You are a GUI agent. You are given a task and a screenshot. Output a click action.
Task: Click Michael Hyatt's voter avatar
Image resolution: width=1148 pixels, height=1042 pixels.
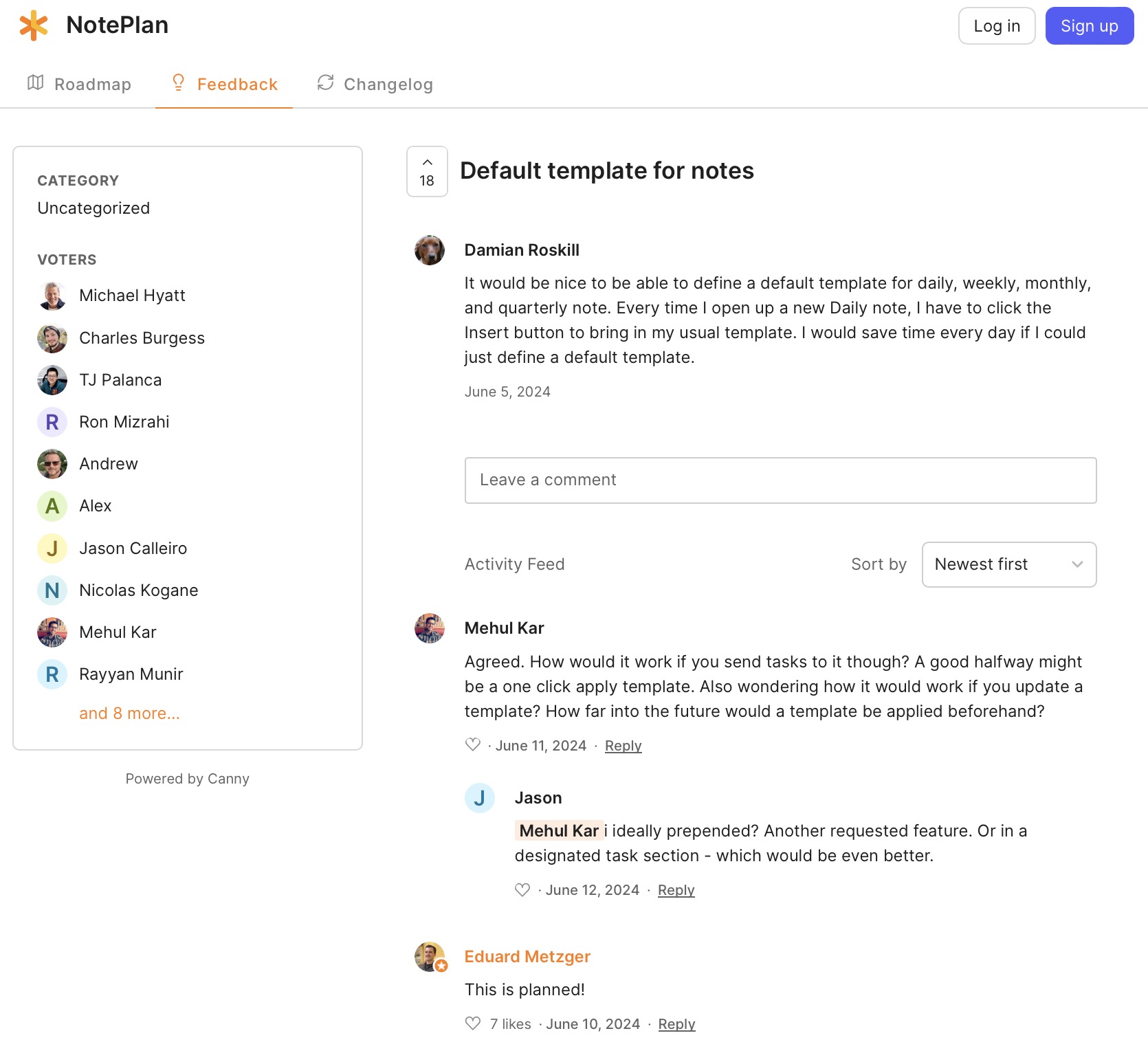point(52,296)
